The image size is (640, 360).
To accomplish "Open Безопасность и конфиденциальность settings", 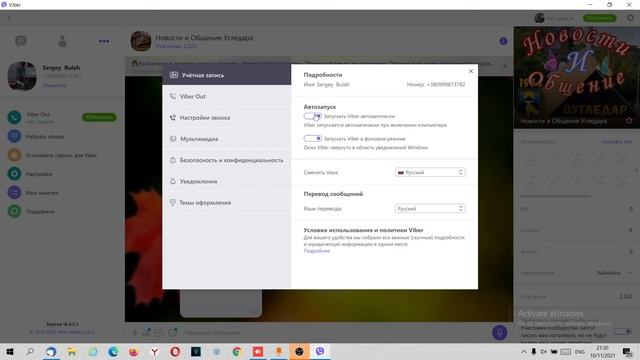I will (227, 160).
